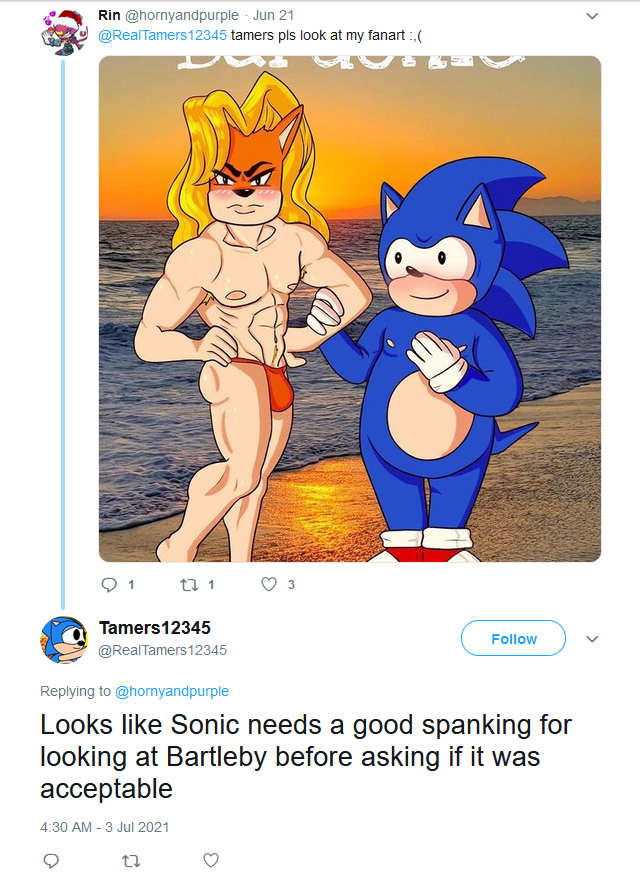The width and height of the screenshot is (640, 875).
Task: Follow Tamers12345
Action: pos(513,639)
